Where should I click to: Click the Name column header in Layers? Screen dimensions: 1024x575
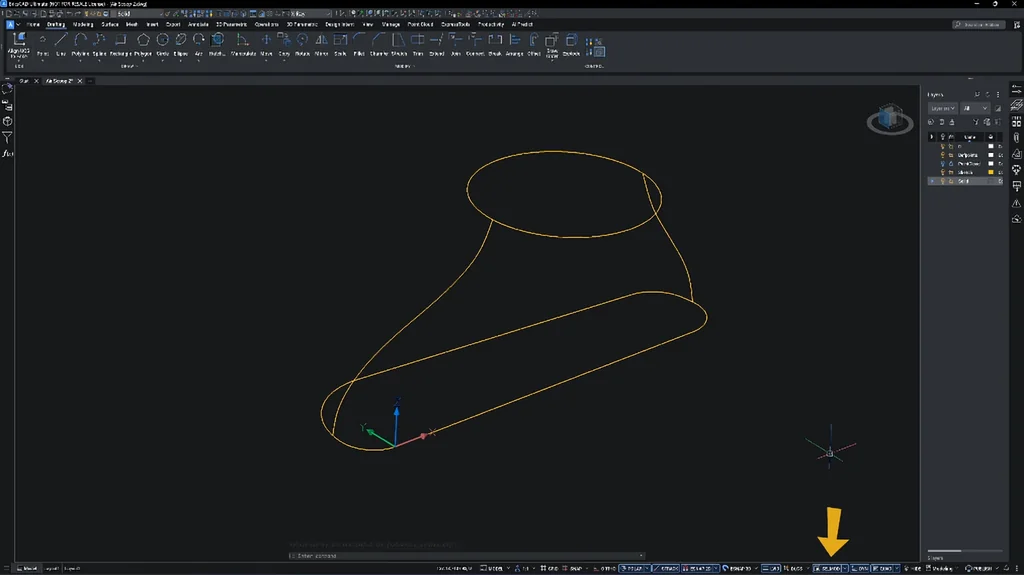(x=970, y=137)
